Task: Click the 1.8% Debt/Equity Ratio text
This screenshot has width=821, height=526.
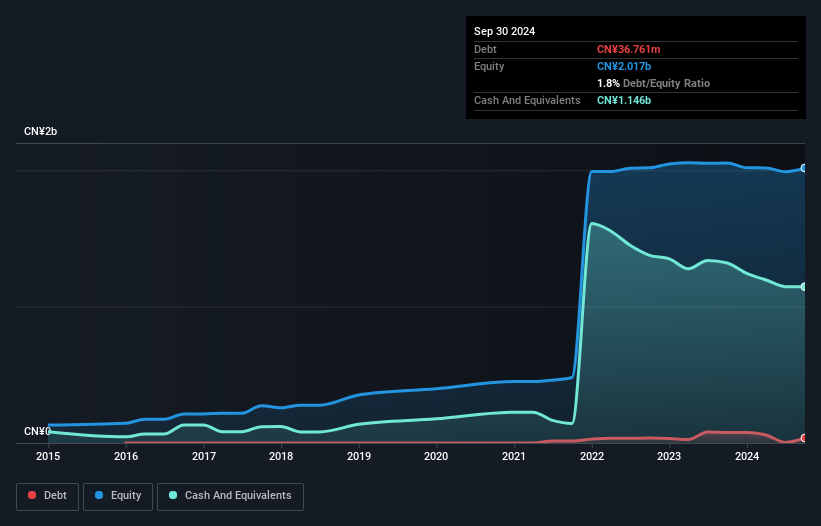Action: 653,83
